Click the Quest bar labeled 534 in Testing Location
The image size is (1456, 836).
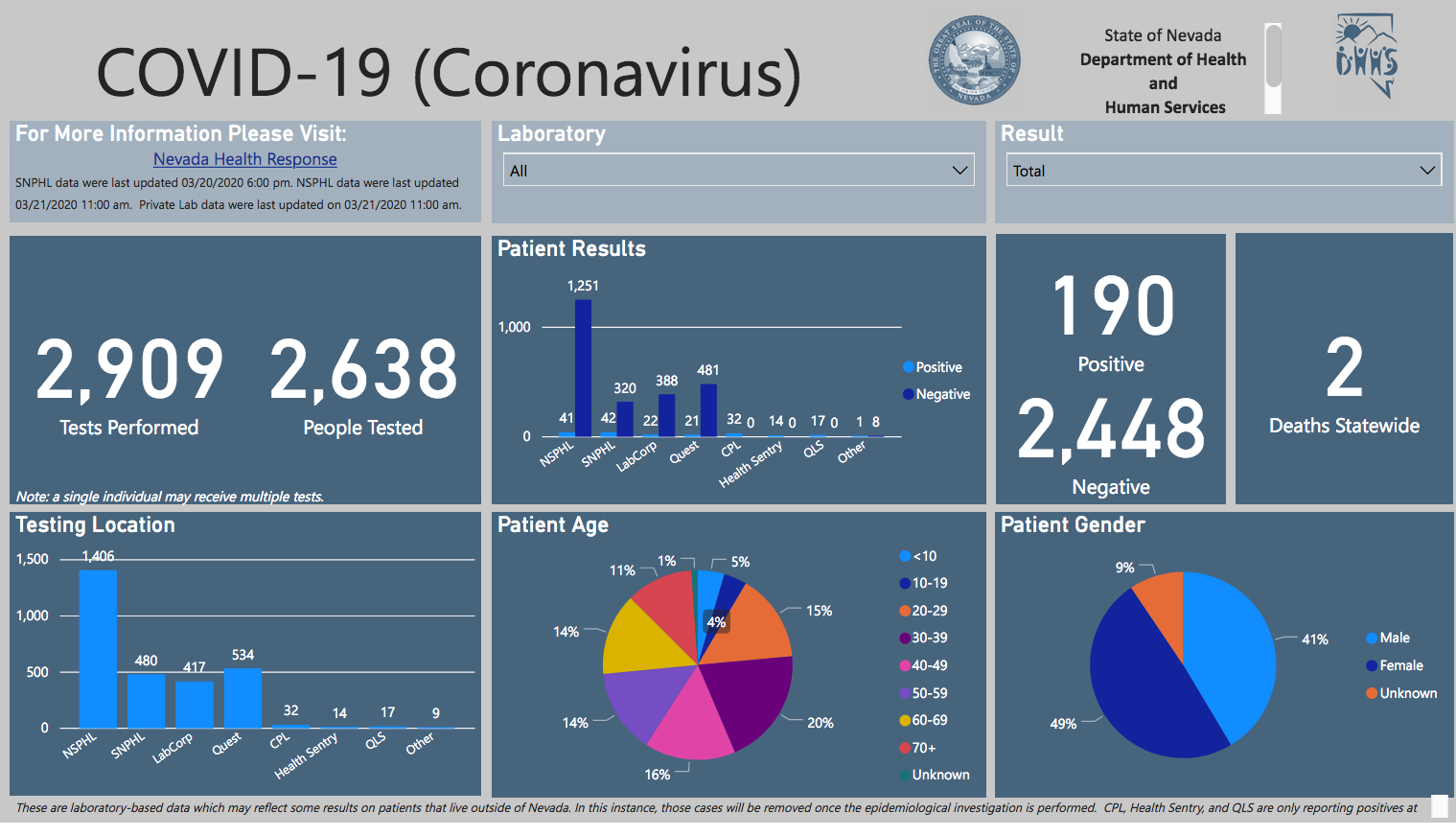pyautogui.click(x=243, y=698)
